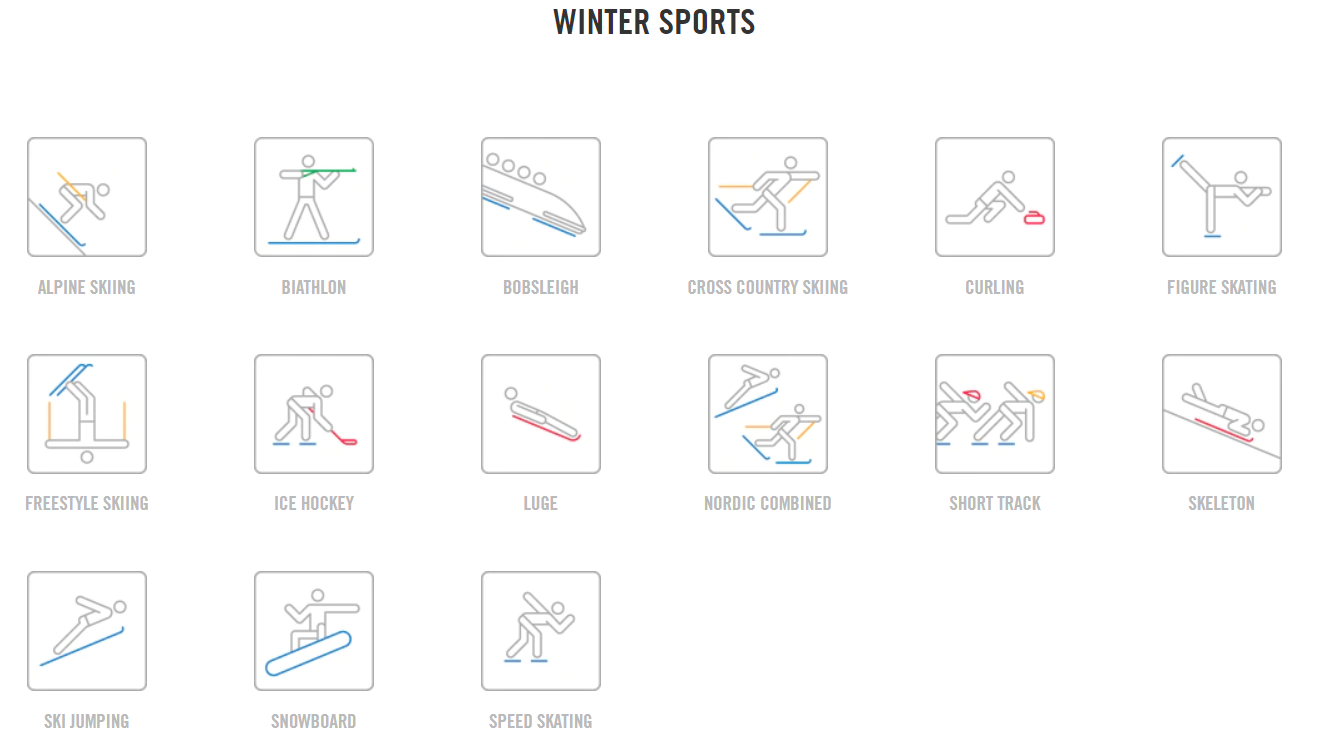Open the Cross Country Skiing icon
The image size is (1329, 733).
768,197
